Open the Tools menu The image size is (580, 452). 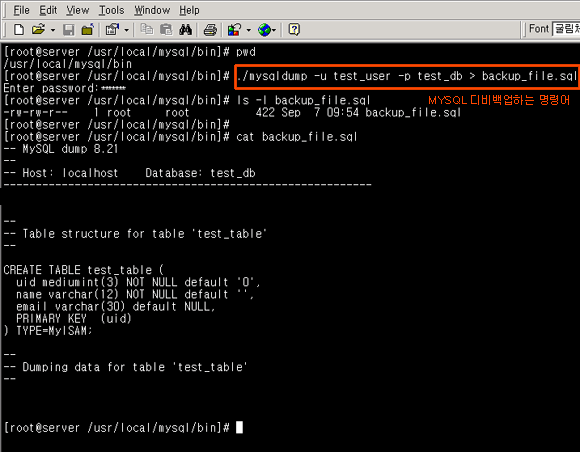(111, 10)
